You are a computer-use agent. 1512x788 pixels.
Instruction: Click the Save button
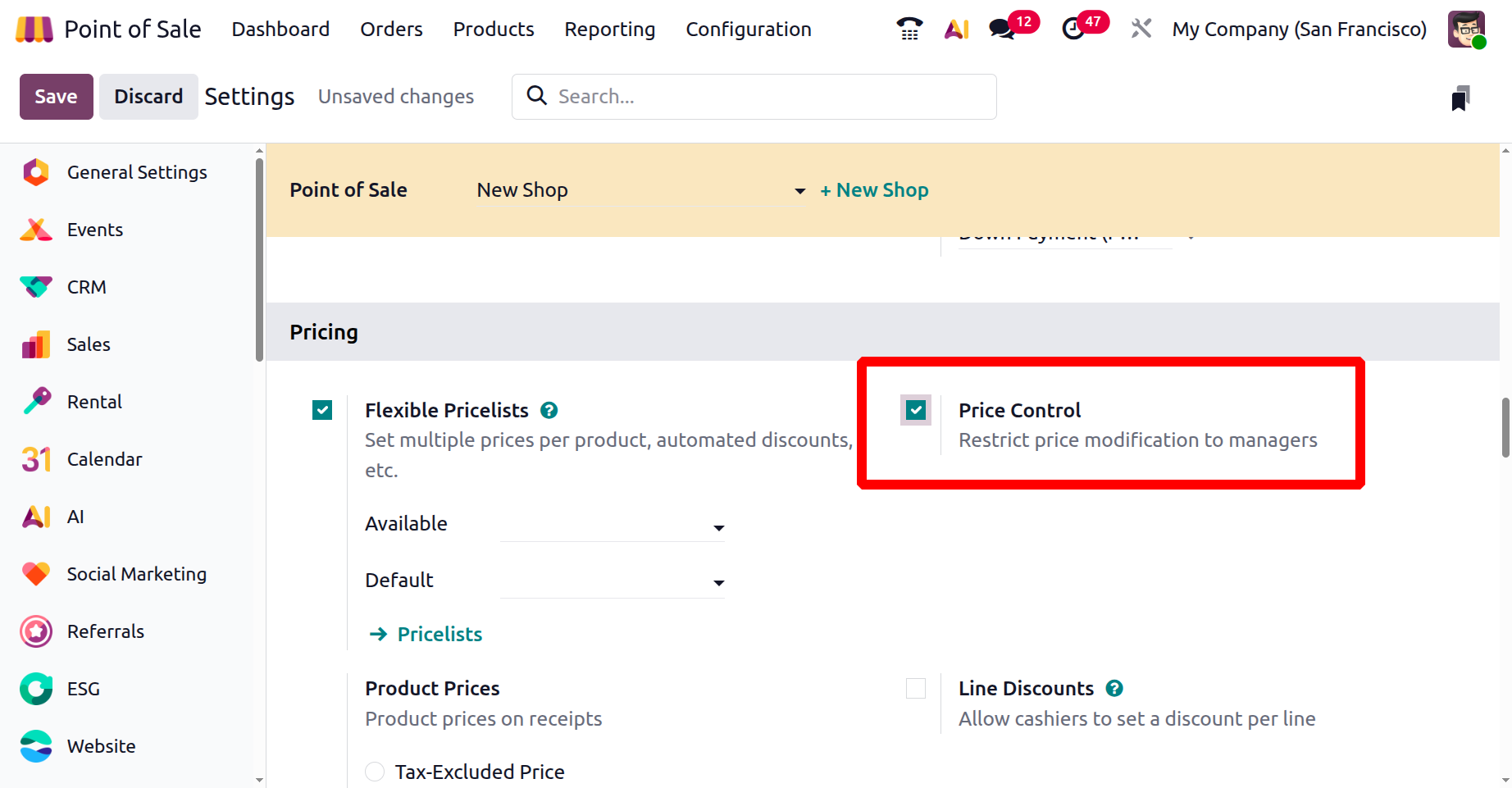[x=56, y=97]
